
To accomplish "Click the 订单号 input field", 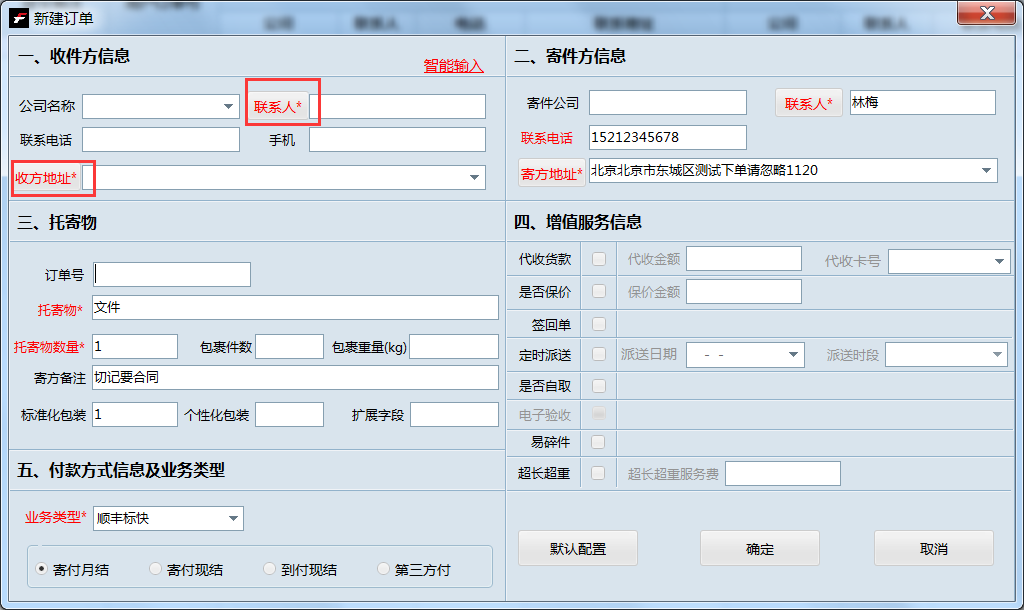I will pos(170,273).
